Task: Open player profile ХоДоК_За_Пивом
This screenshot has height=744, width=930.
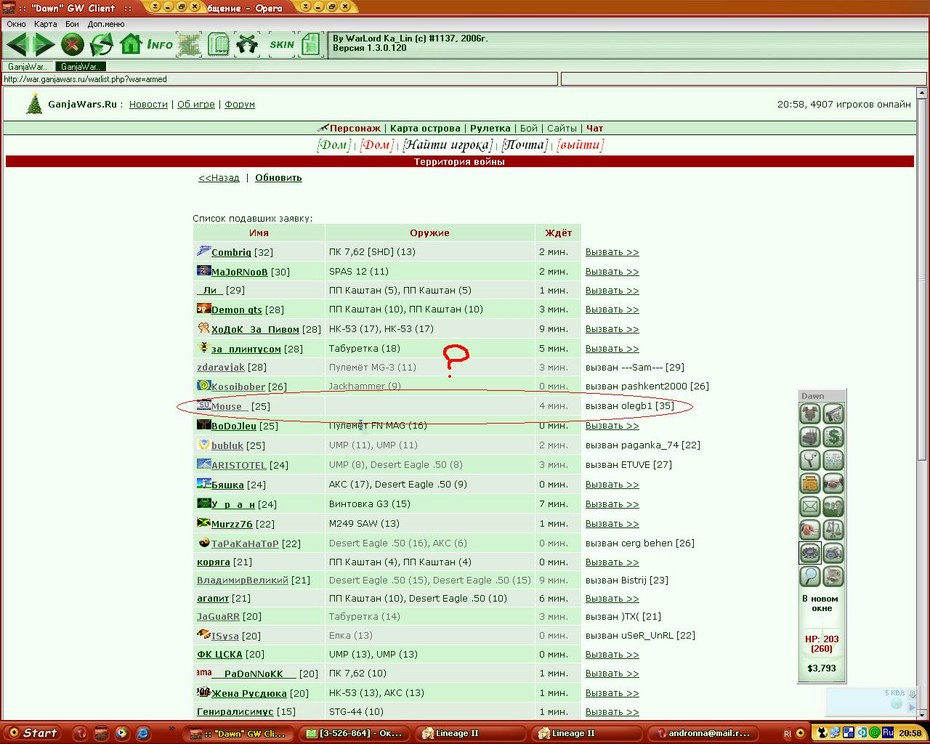Action: pyautogui.click(x=255, y=329)
